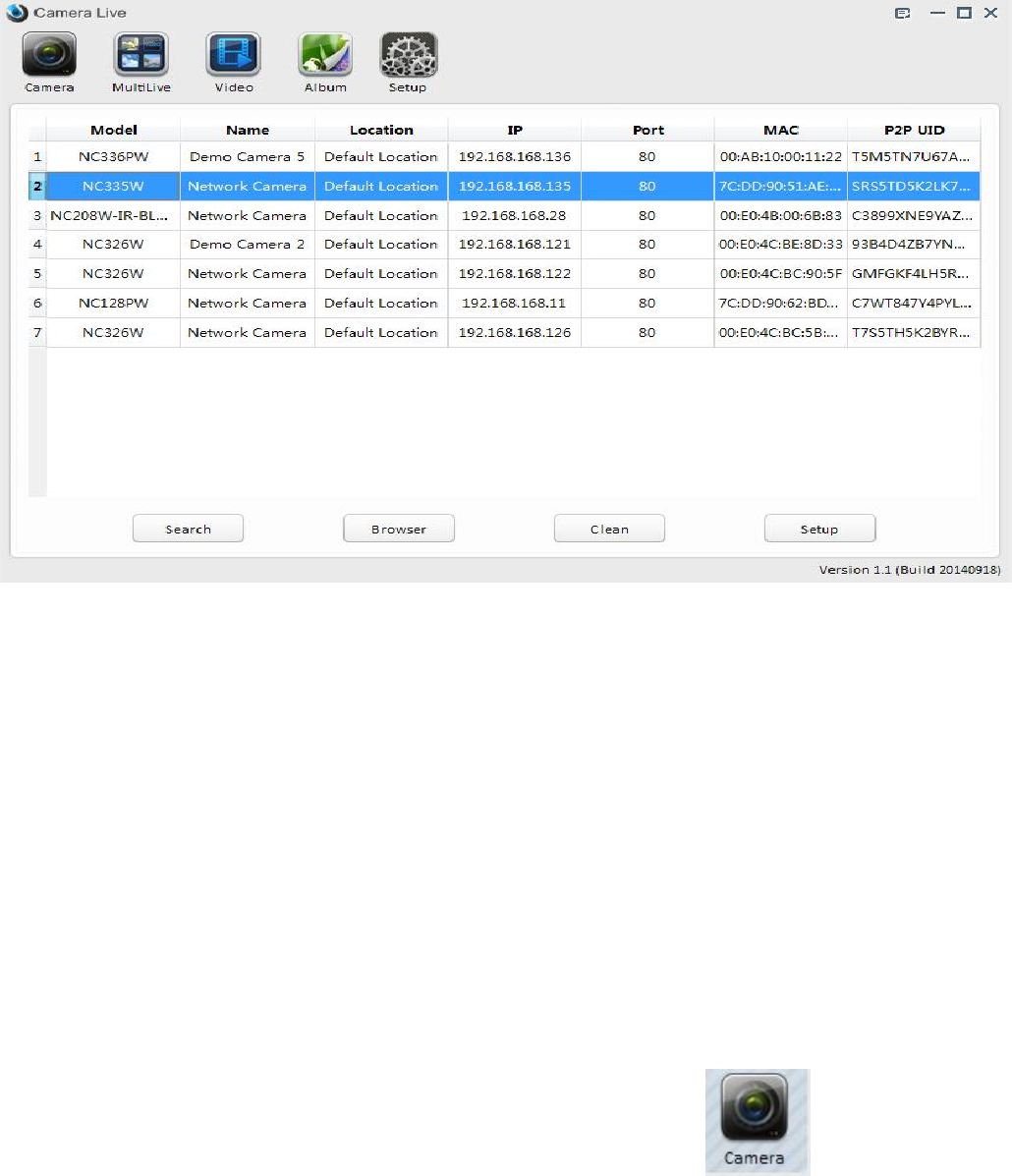The width and height of the screenshot is (1012, 1176).
Task: Sort by the MAC column header
Action: coord(781,130)
